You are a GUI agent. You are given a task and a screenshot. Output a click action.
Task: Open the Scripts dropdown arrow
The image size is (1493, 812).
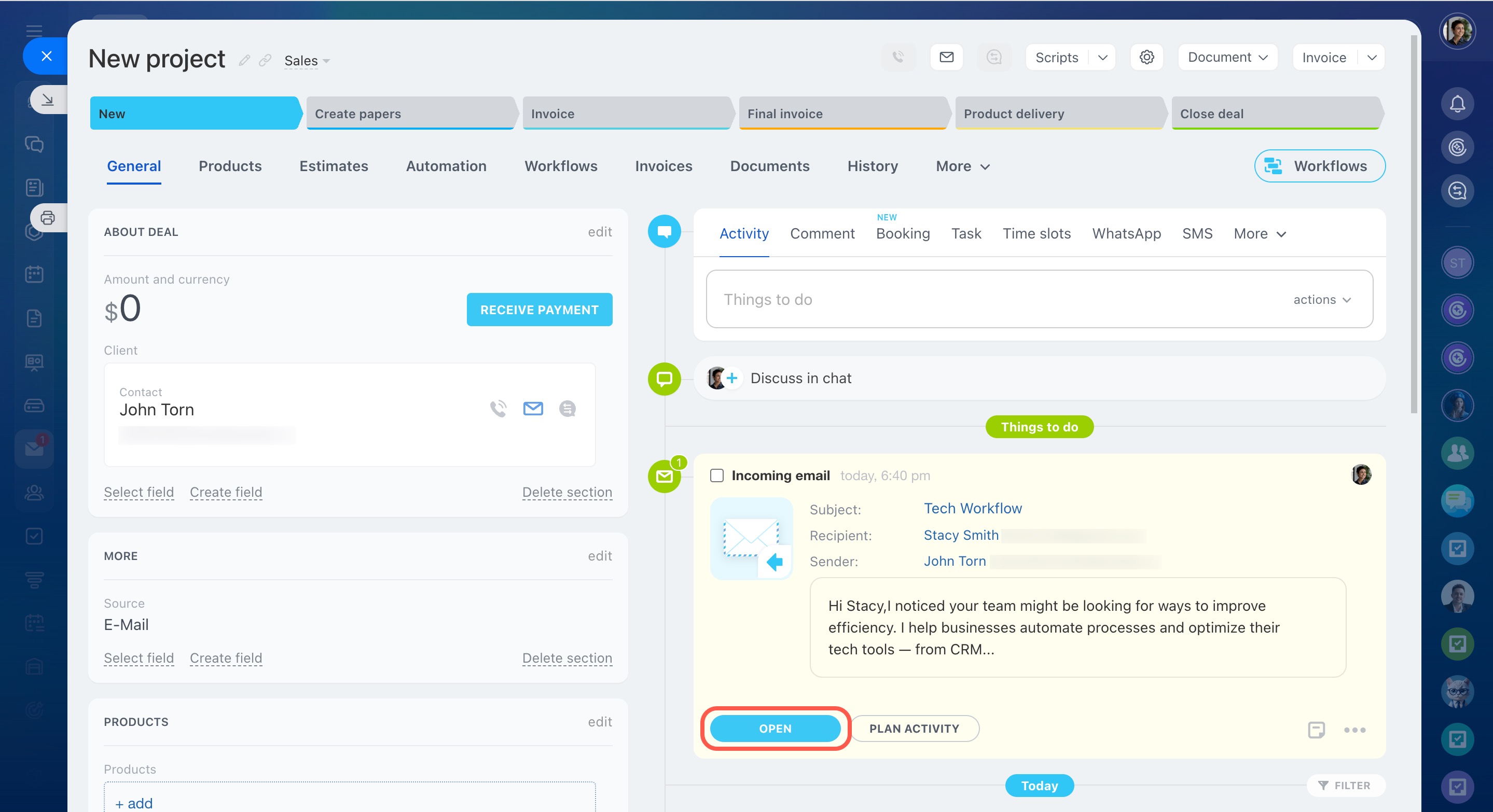1102,57
